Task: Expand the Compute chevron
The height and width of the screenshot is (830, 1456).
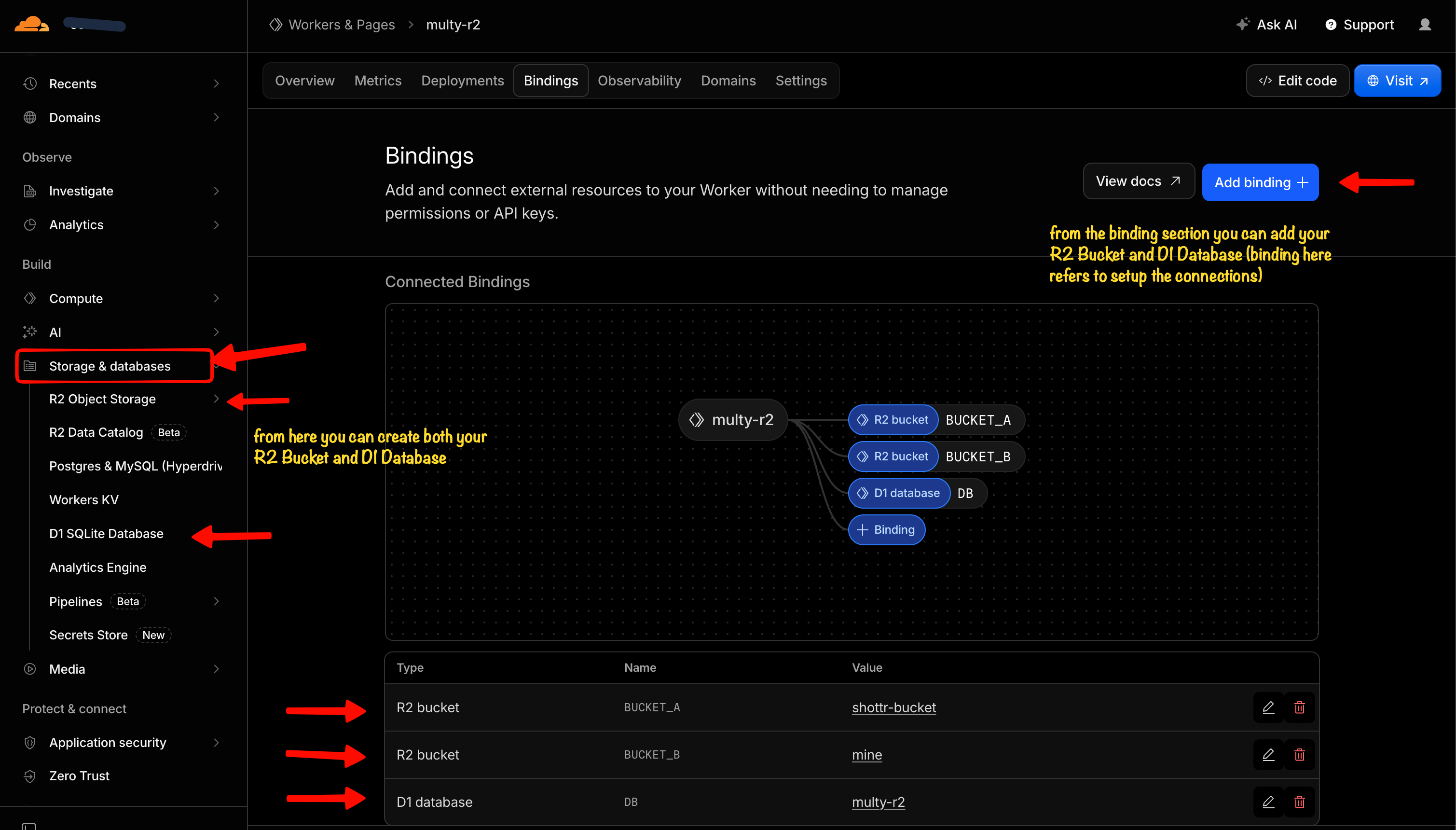Action: (x=216, y=298)
